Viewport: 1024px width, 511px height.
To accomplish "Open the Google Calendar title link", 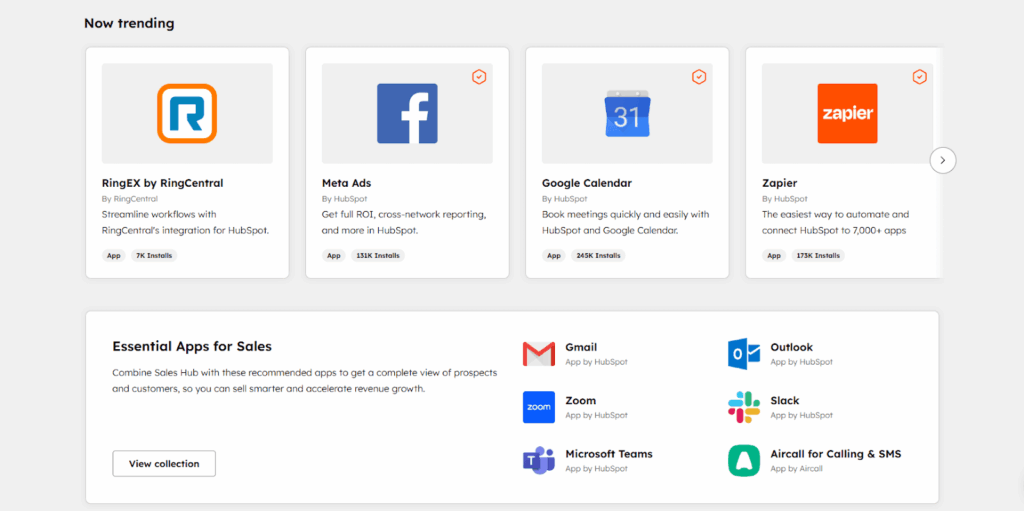I will 586,183.
